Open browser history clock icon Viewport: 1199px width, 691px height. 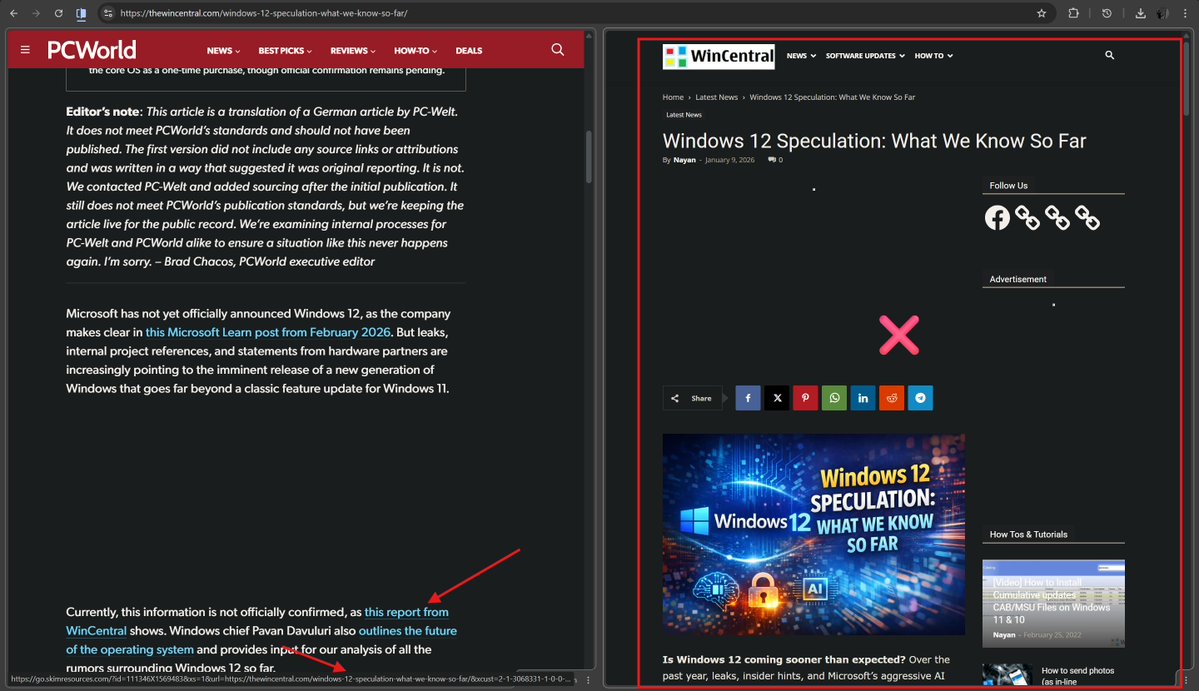point(1106,13)
